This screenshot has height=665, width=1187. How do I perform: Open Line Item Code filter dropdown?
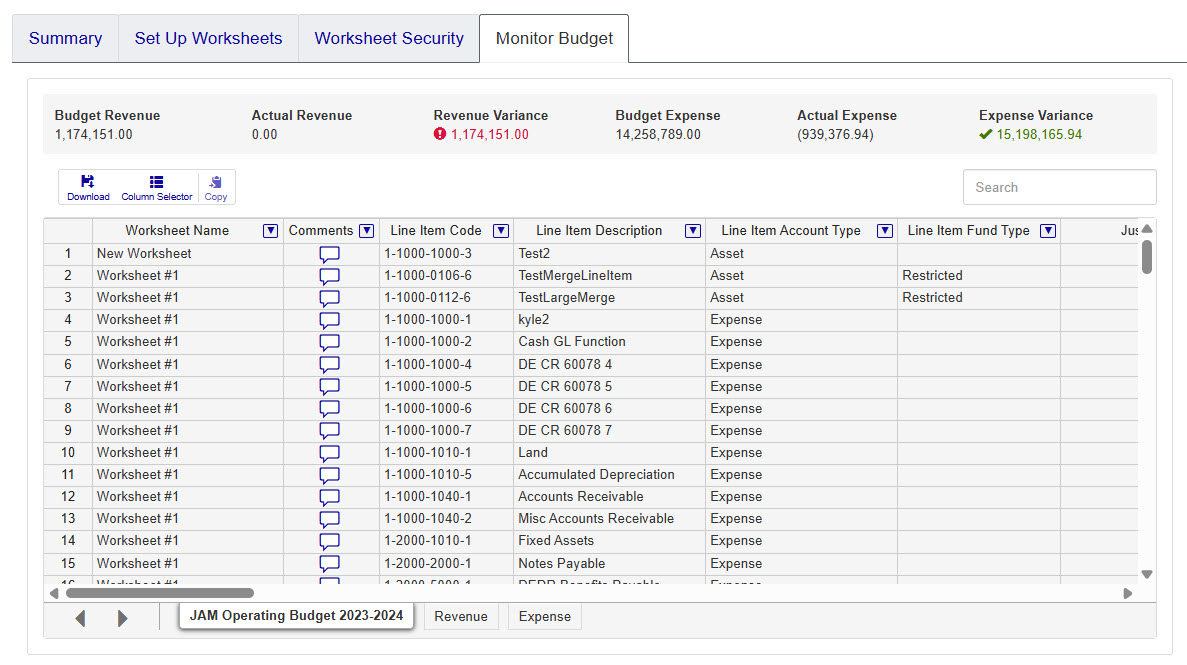[501, 231]
